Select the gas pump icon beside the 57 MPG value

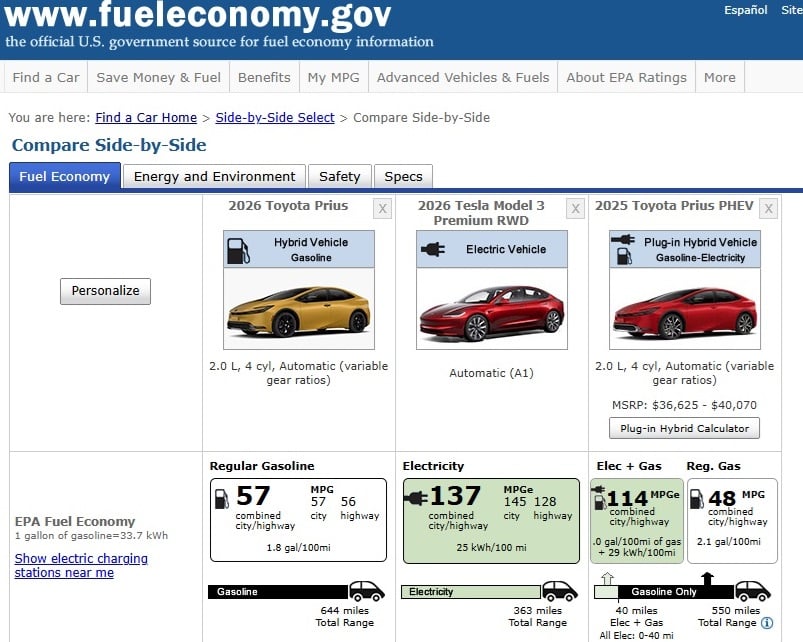pyautogui.click(x=219, y=498)
